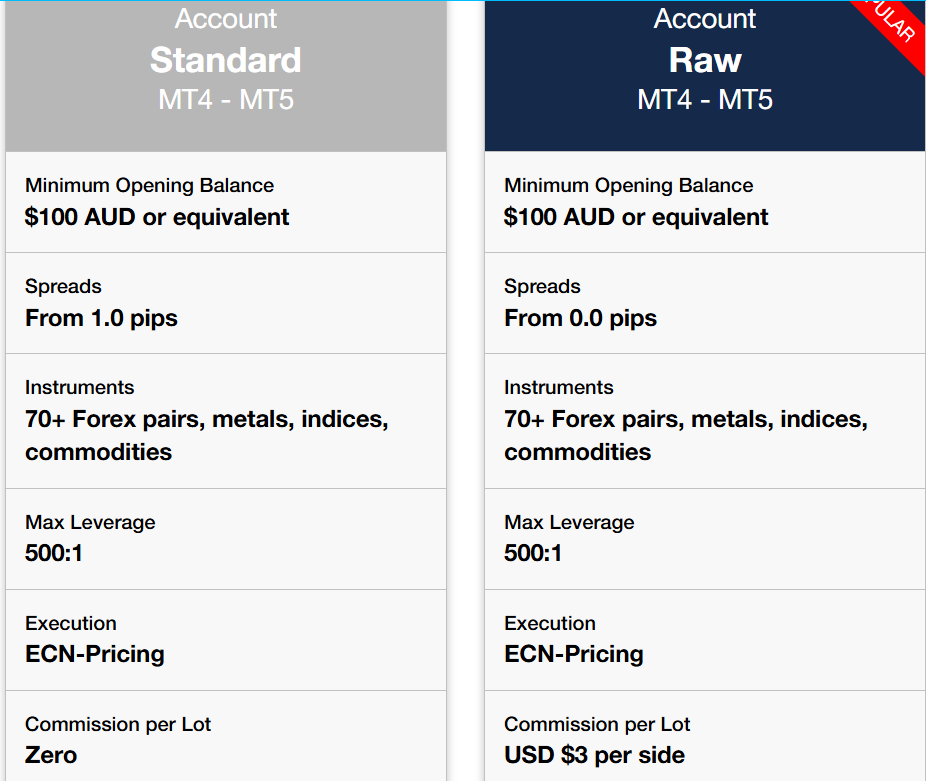Select the From 0.0 pips spread value

pyautogui.click(x=580, y=318)
